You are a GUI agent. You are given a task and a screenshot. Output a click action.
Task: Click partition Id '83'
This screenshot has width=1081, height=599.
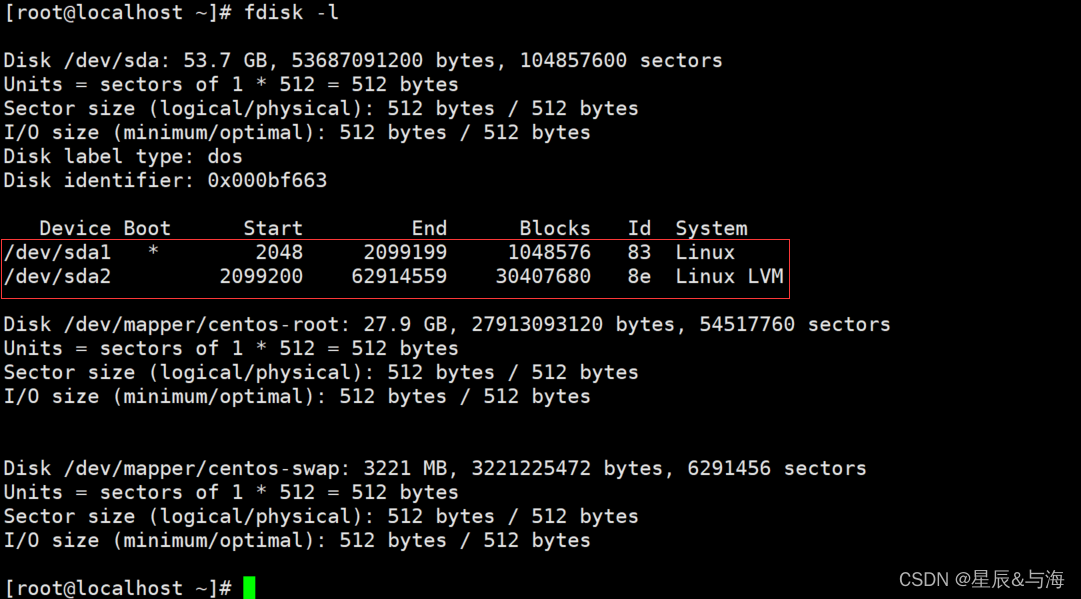[x=639, y=252]
